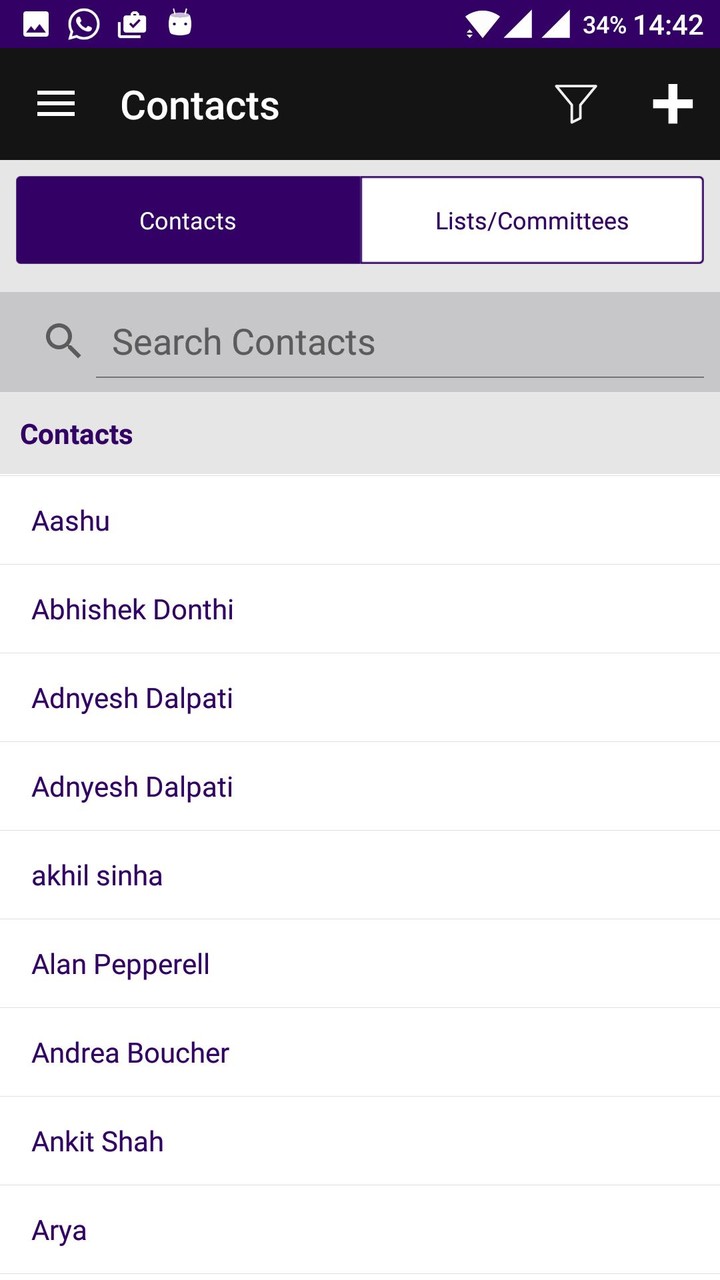
Task: Tap the filter funnel icon
Action: pyautogui.click(x=576, y=104)
